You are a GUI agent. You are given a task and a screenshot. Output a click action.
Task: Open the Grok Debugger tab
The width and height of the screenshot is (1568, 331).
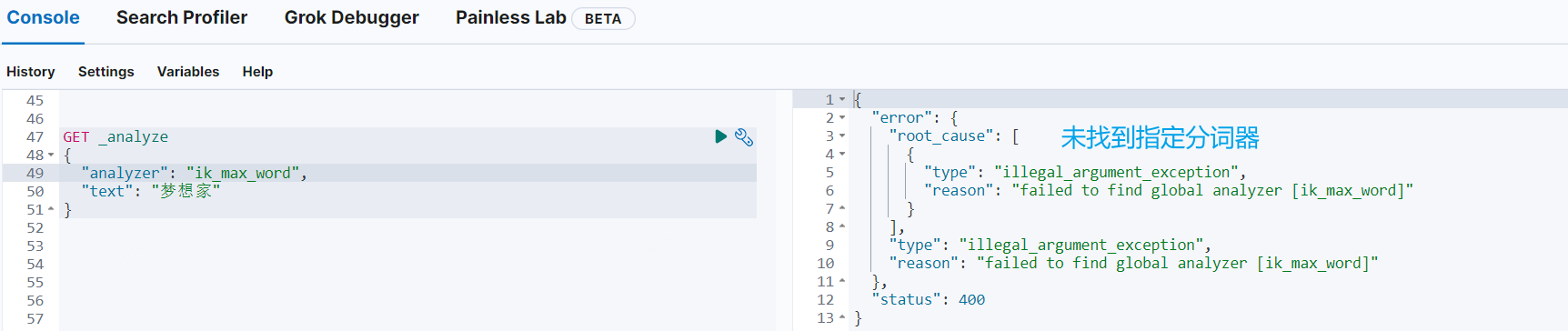[352, 17]
